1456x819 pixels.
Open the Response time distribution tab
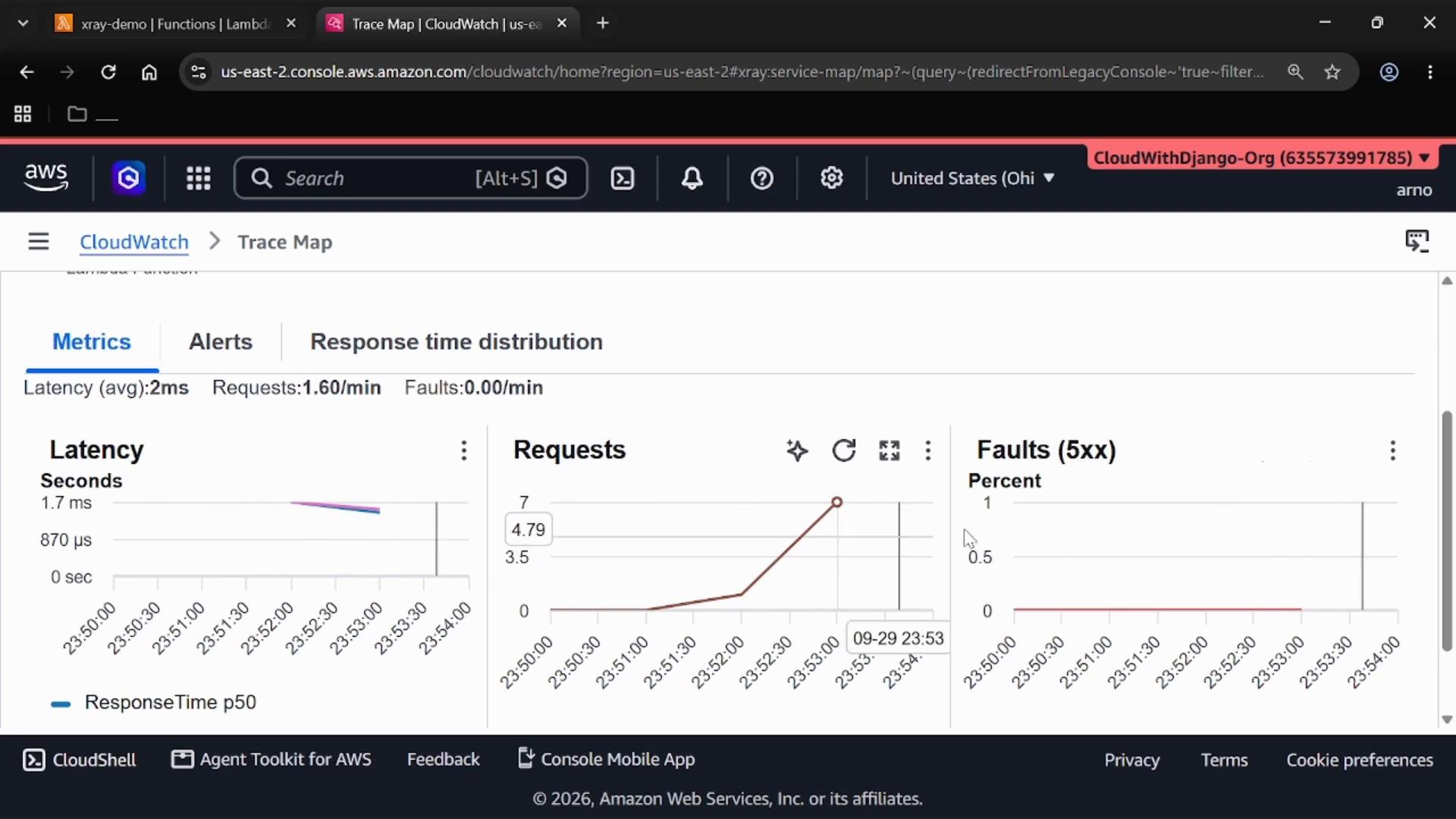457,341
